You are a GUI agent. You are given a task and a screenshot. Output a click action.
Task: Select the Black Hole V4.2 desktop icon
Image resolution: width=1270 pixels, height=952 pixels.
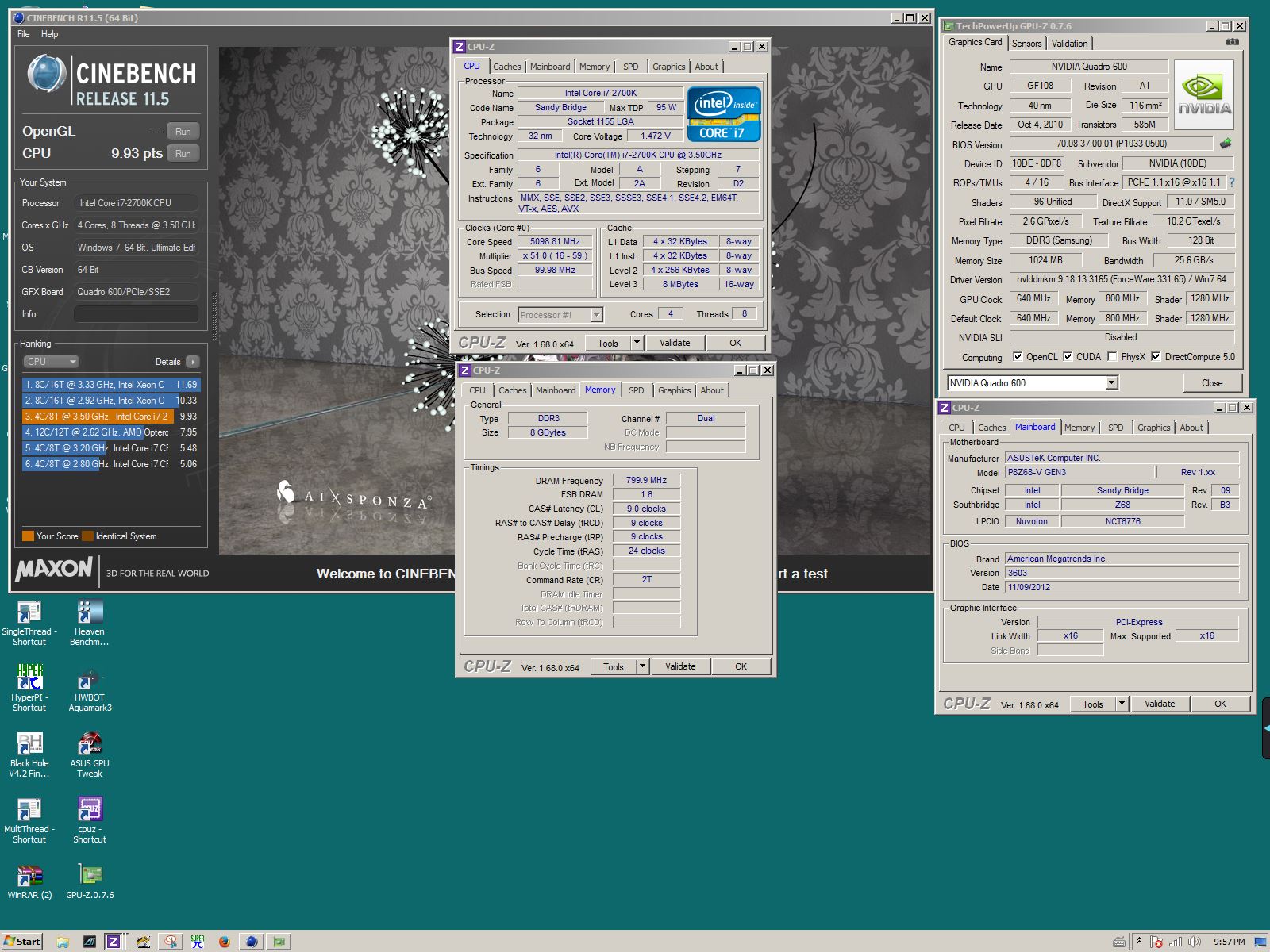click(29, 754)
